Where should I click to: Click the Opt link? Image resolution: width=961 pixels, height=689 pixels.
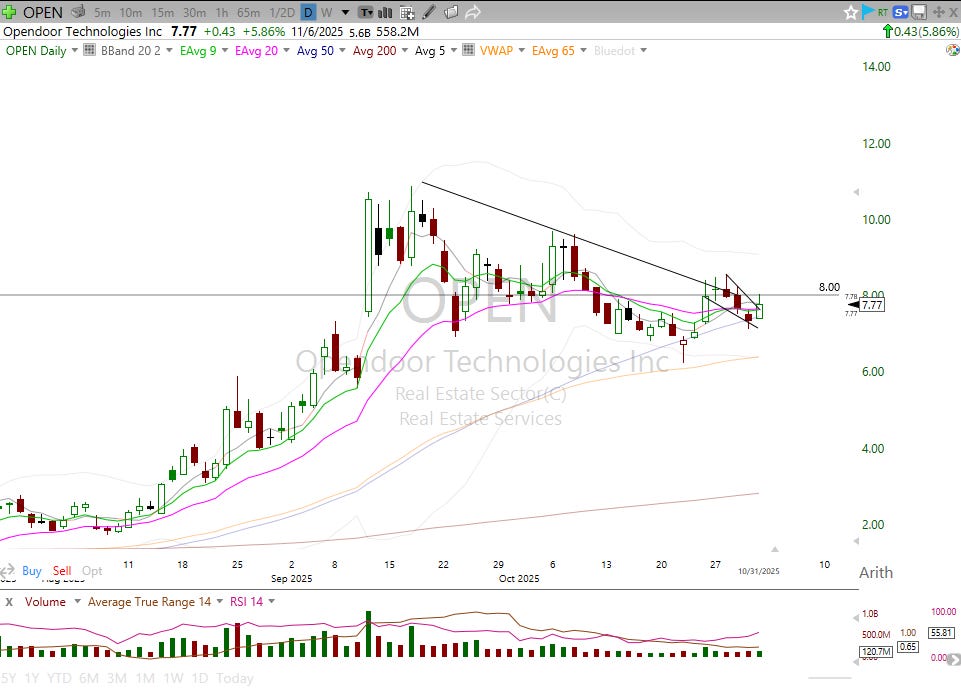(x=92, y=571)
